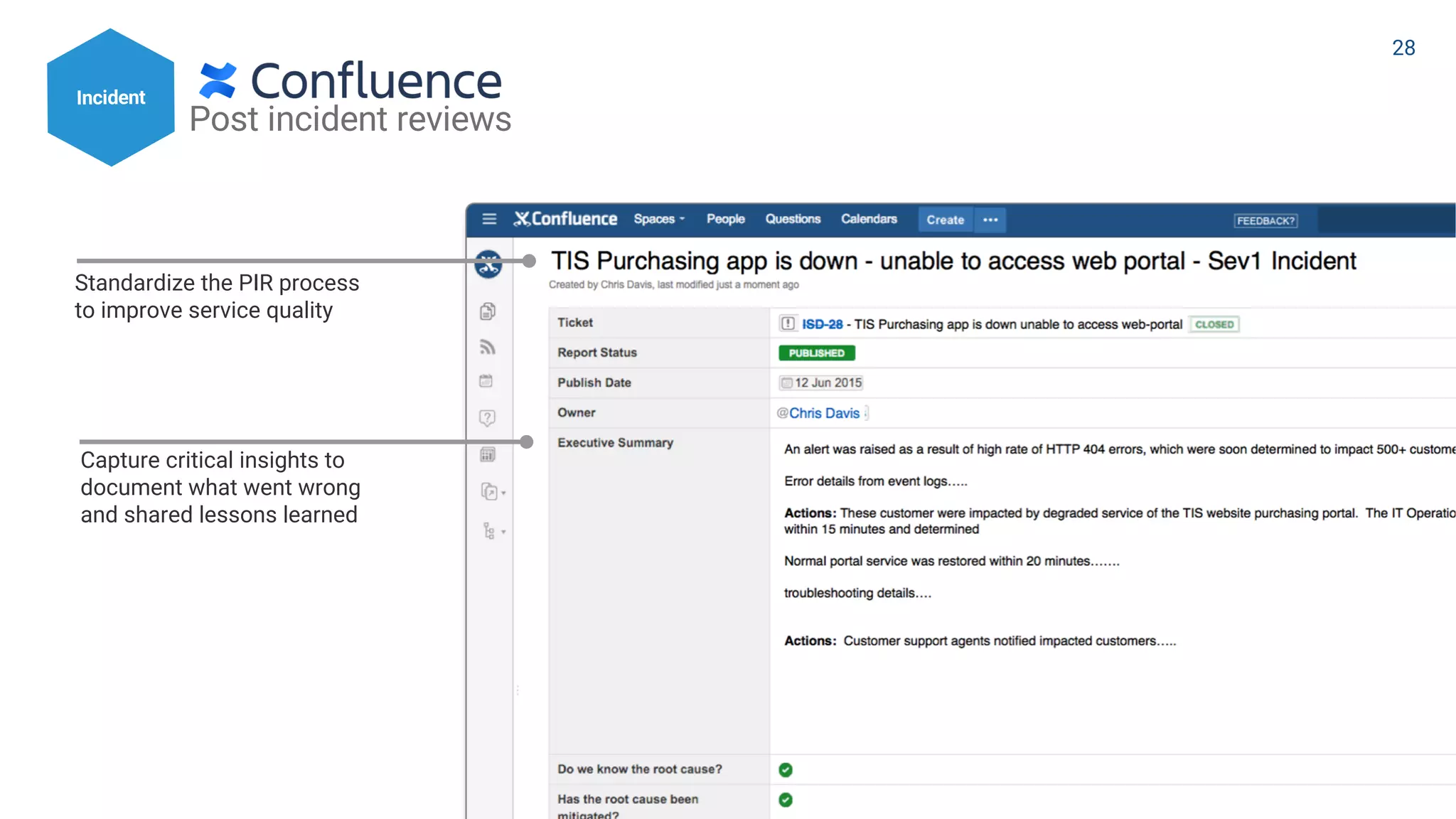Click the CLOSED status badge
Image resolution: width=1456 pixels, height=819 pixels.
(x=1214, y=324)
